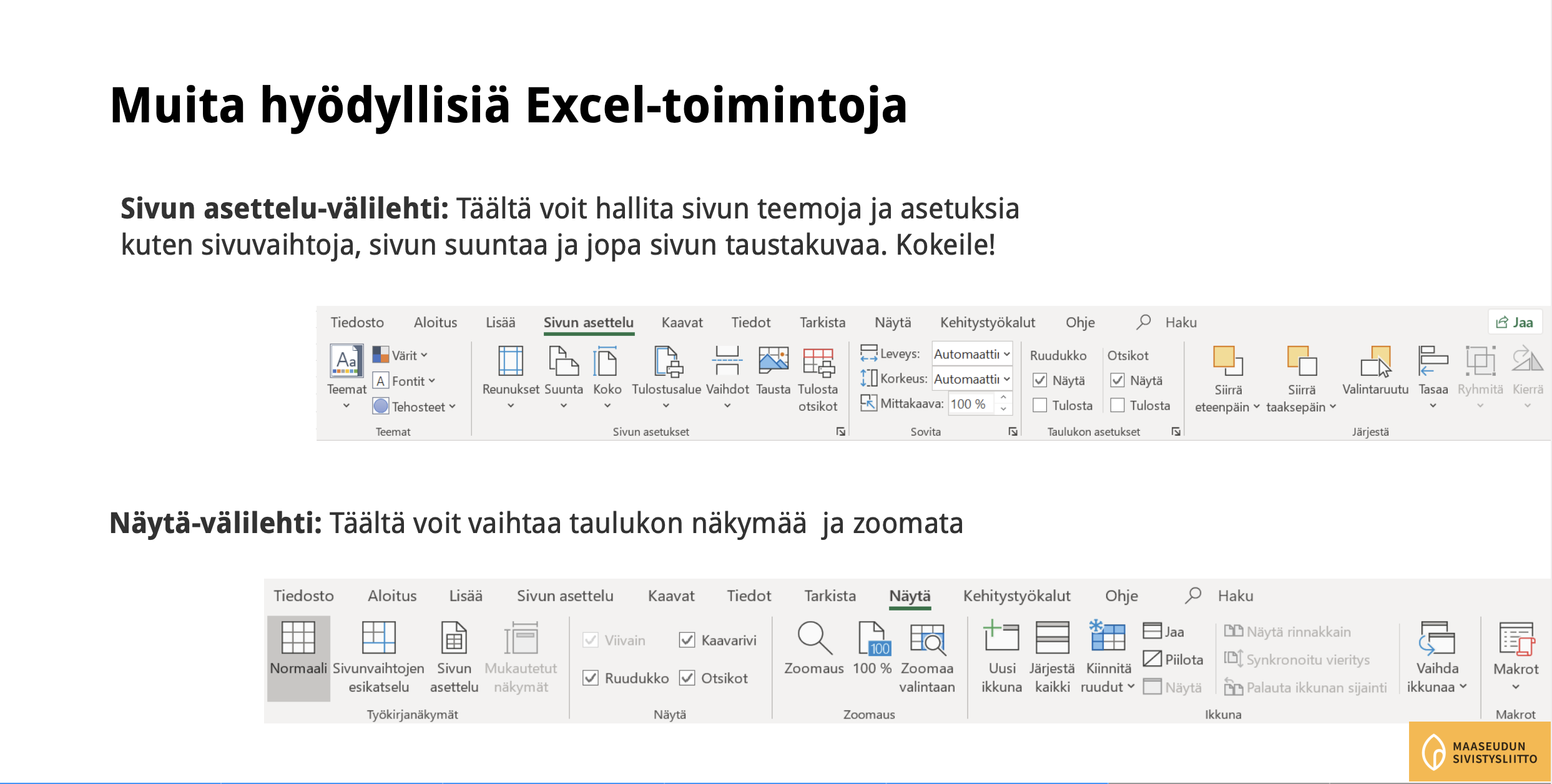
Task: Open Taulukon asetukset dialog launcher
Action: pyautogui.click(x=1176, y=431)
